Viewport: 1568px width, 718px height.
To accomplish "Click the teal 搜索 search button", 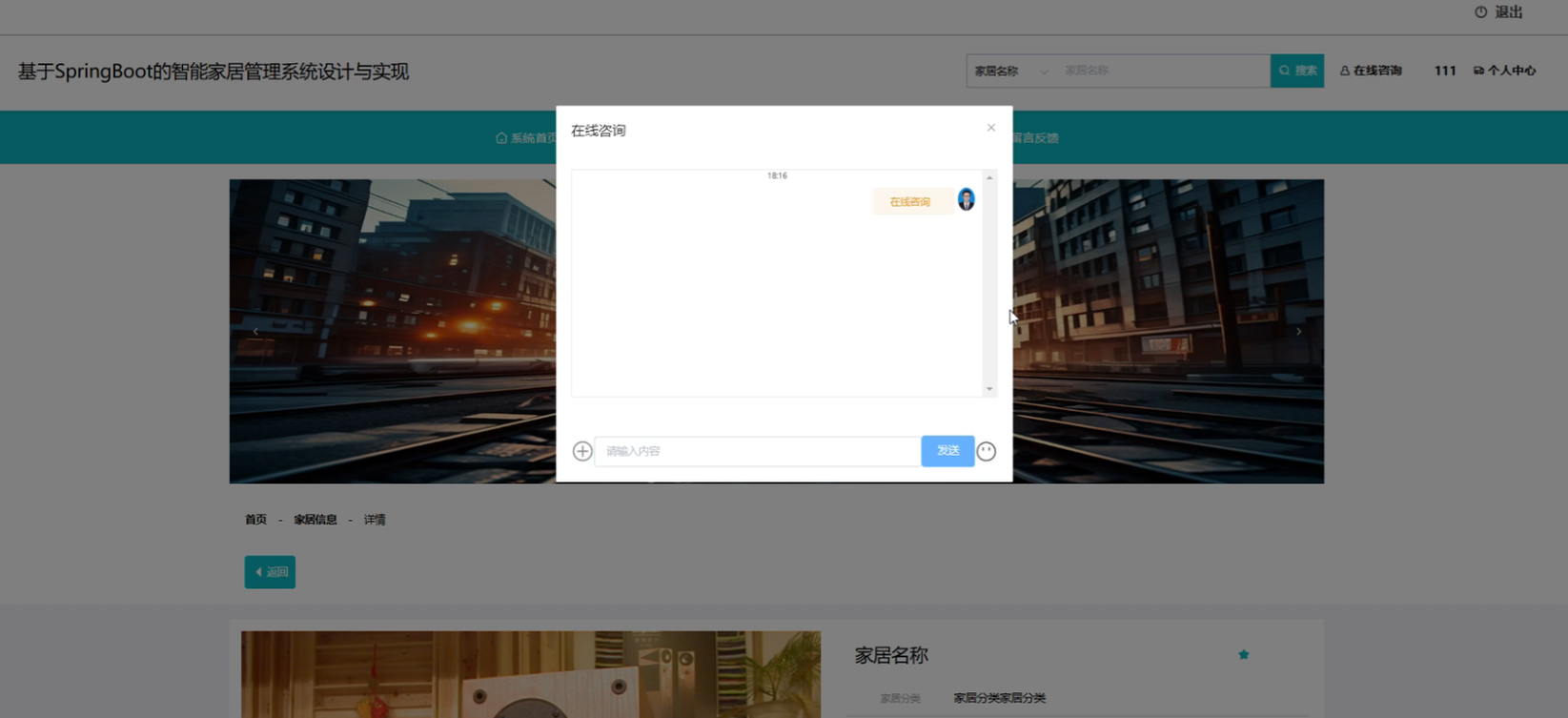I will click(x=1297, y=71).
